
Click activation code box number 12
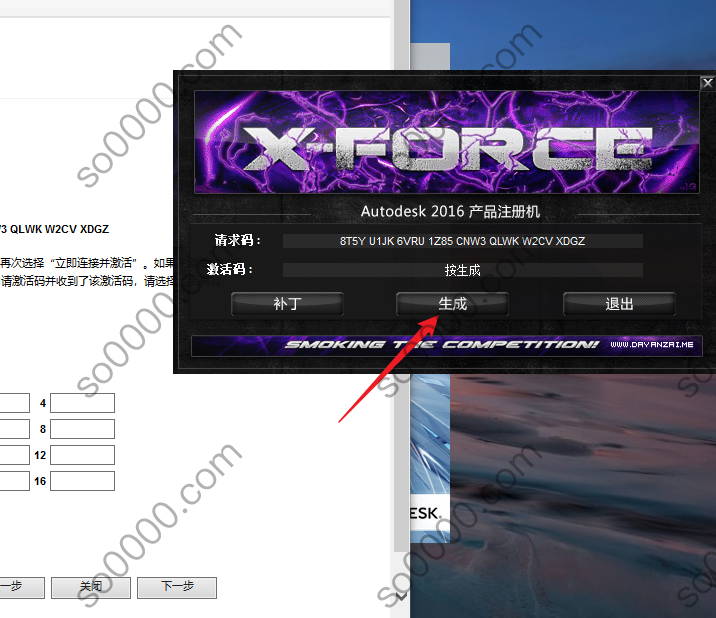82,455
